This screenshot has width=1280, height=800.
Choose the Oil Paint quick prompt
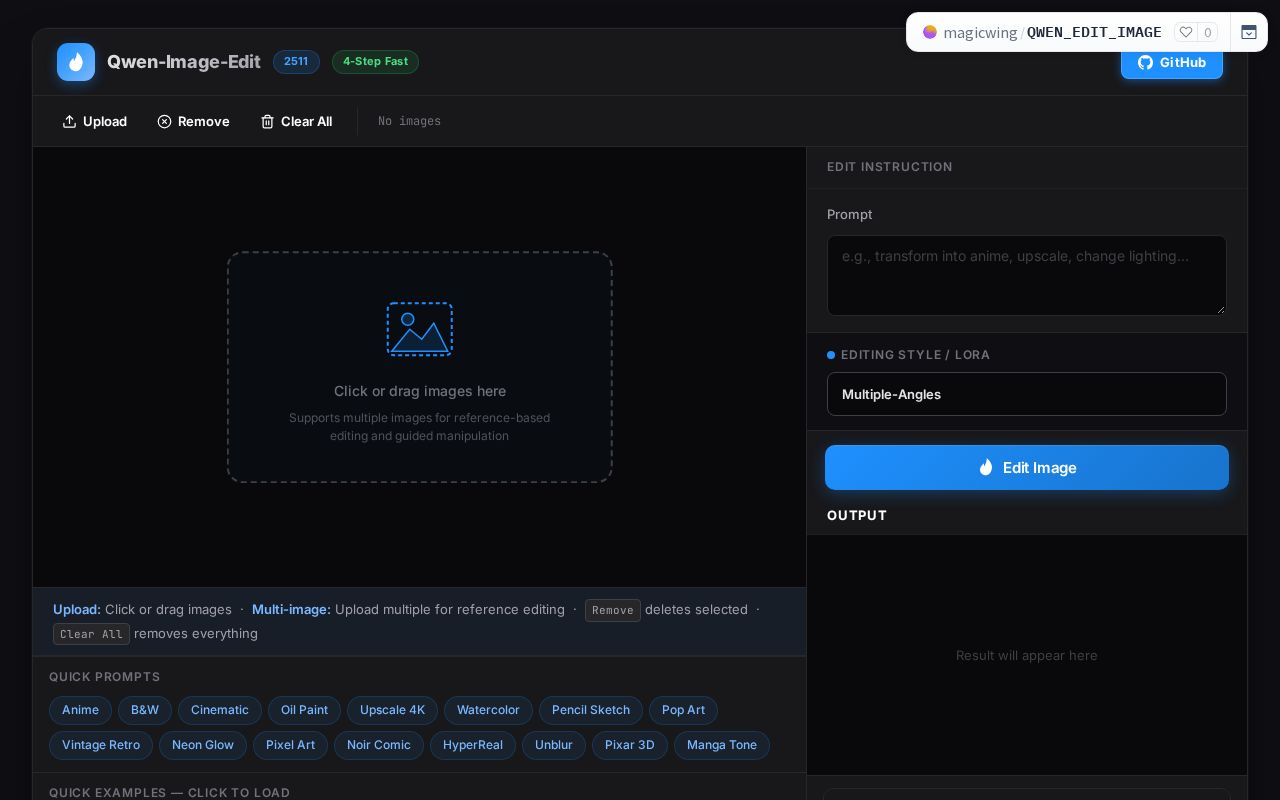(x=304, y=710)
